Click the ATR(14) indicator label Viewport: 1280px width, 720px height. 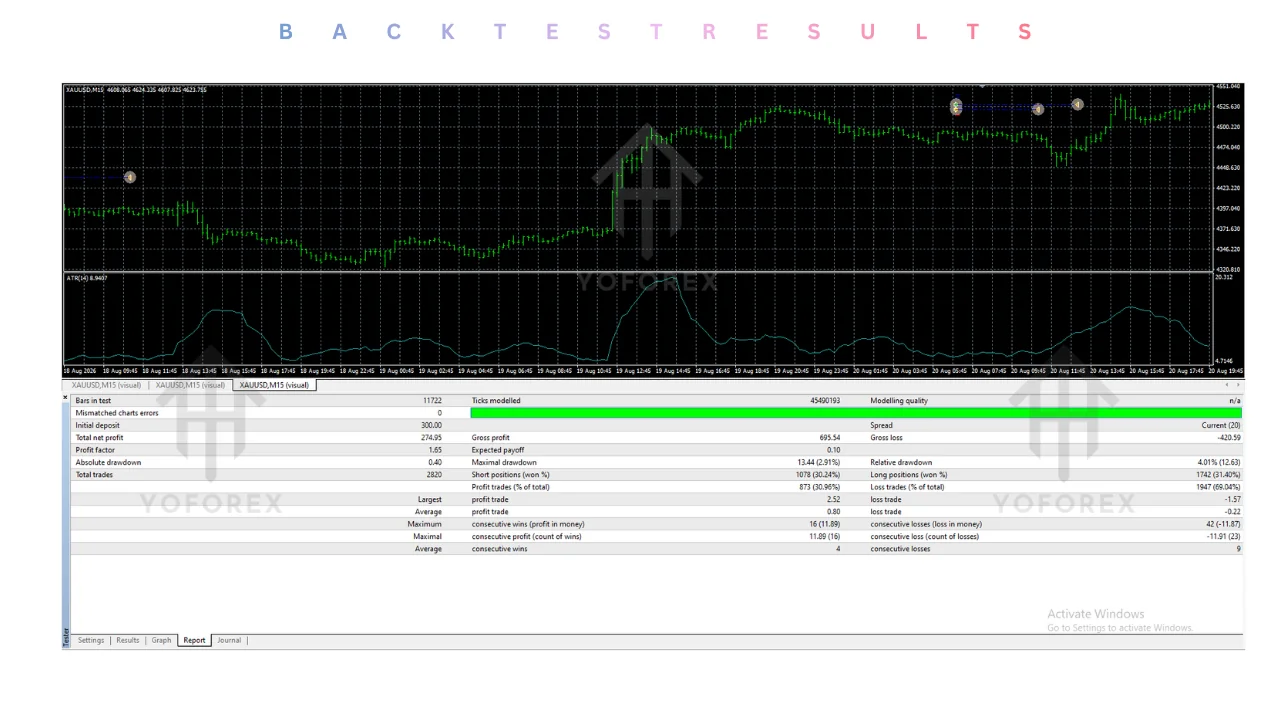pos(87,278)
